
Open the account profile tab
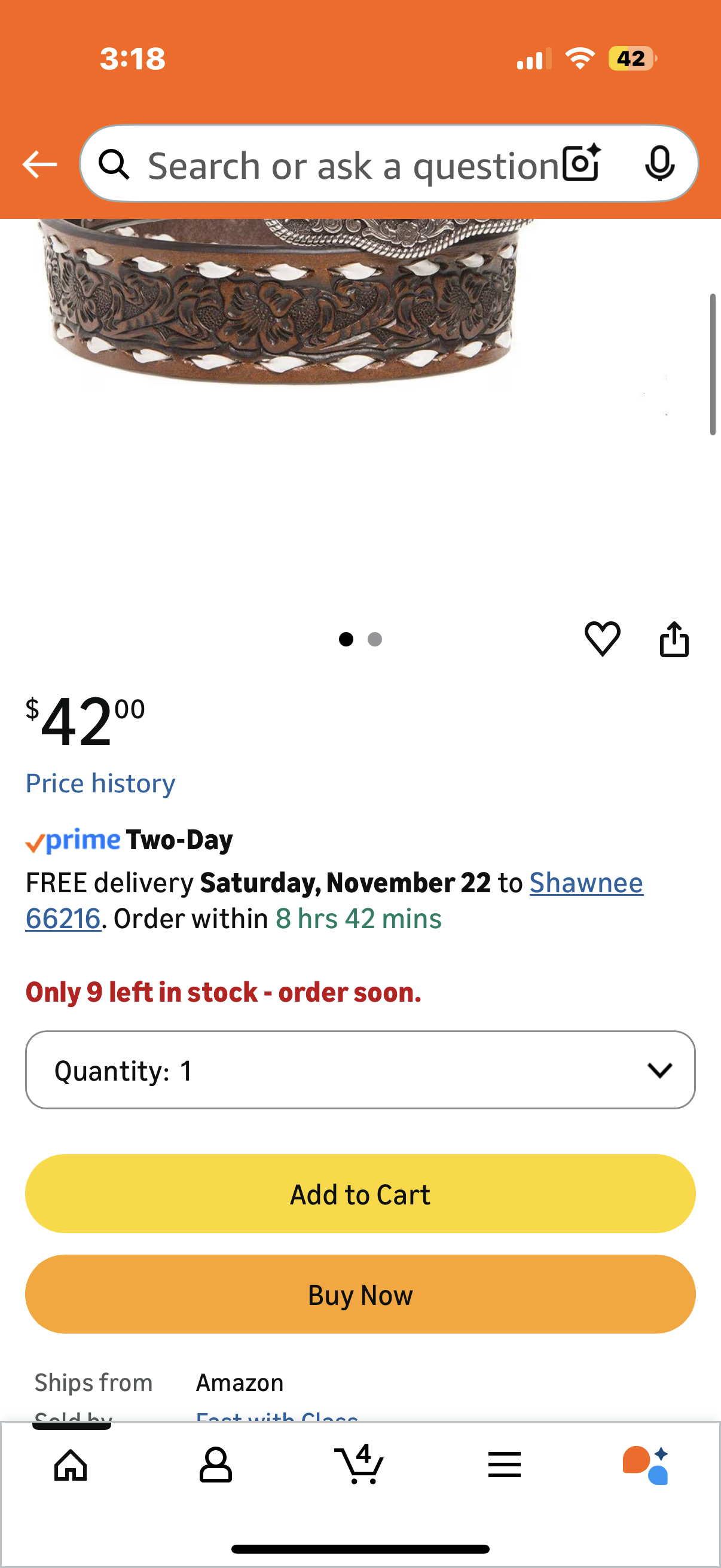click(215, 1465)
